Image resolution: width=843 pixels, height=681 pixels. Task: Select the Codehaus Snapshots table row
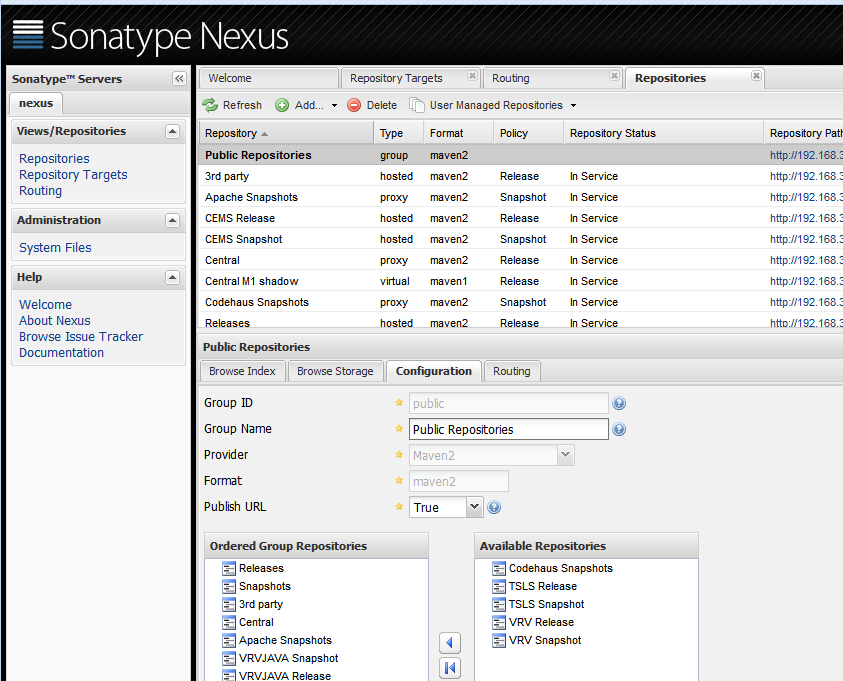(520, 302)
